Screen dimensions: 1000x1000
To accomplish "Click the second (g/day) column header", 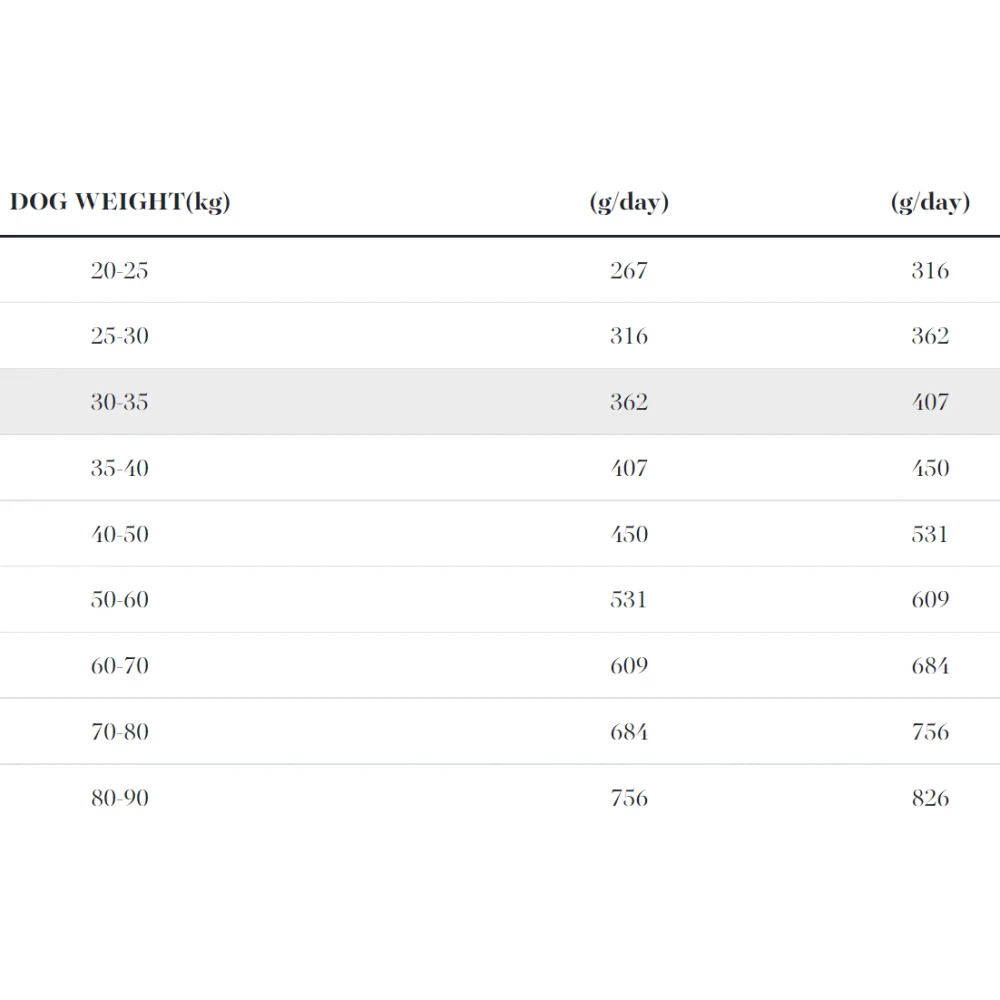I will pos(930,202).
